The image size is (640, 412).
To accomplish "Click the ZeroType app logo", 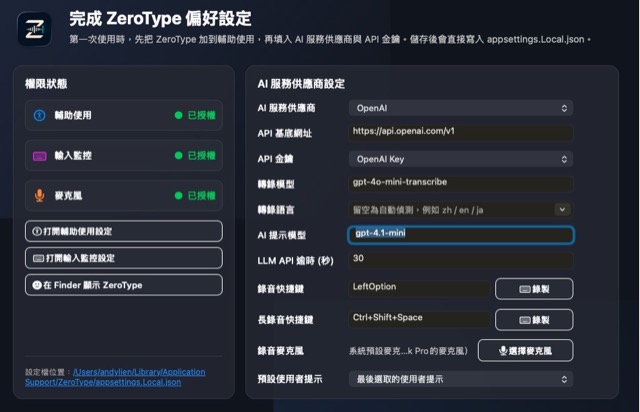I will (34, 29).
